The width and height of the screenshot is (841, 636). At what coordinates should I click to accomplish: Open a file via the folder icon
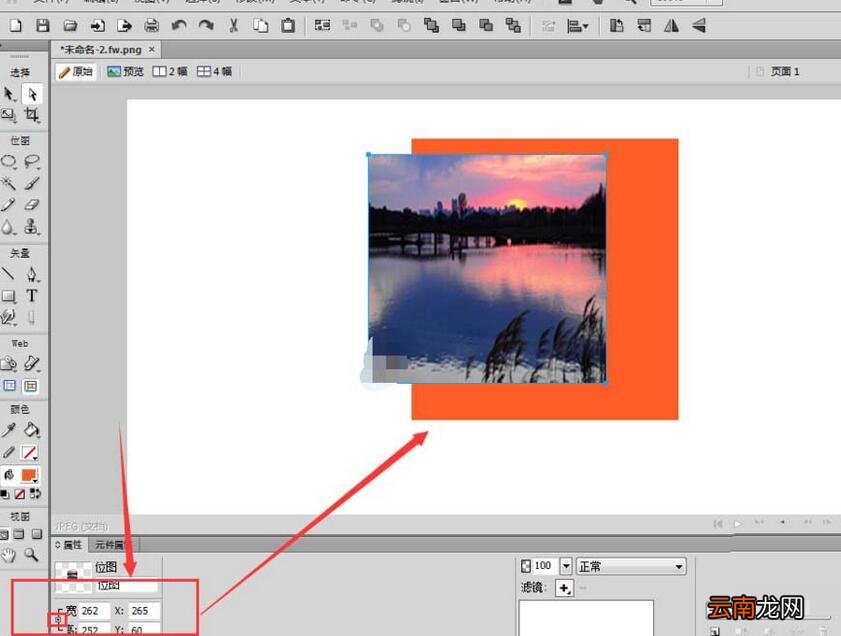click(70, 26)
